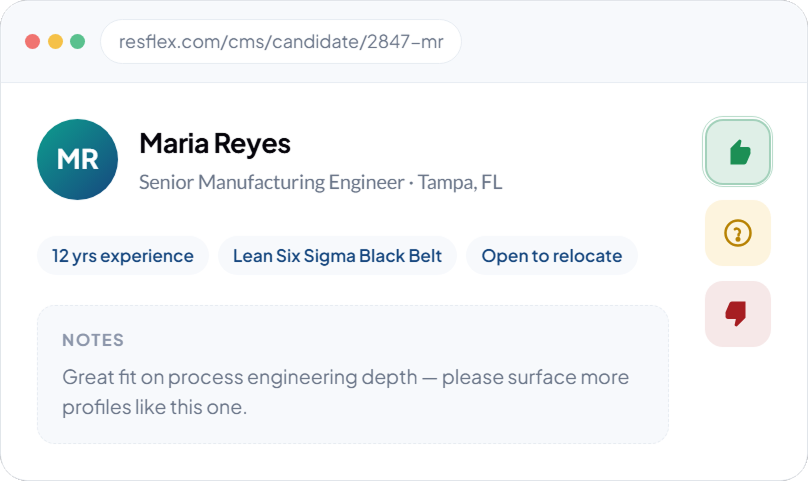Click the MR avatar circle
This screenshot has width=808, height=481.
click(77, 159)
